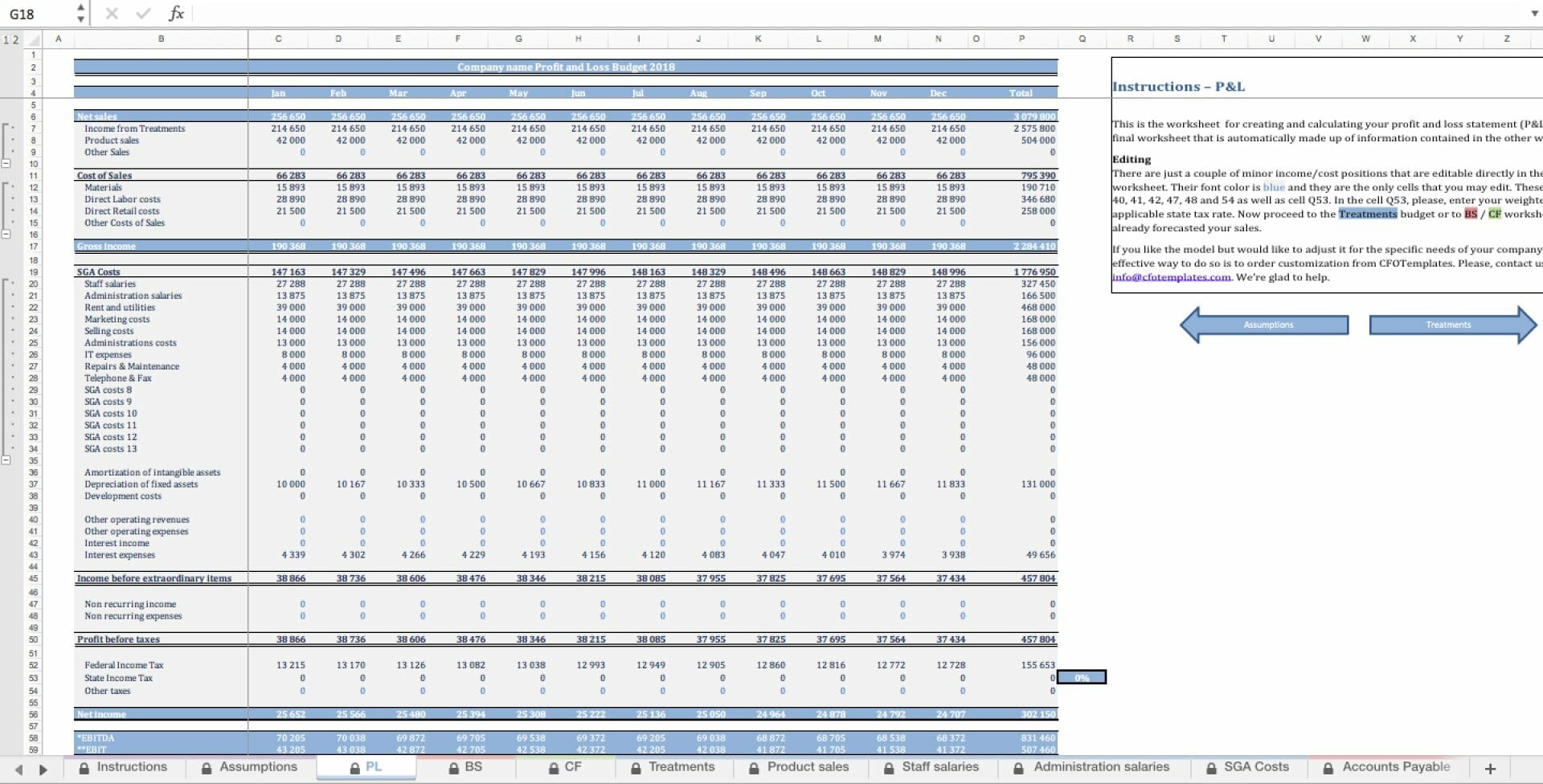Click the Telephone & Fax label
This screenshot has width=1543, height=784.
pyautogui.click(x=118, y=378)
